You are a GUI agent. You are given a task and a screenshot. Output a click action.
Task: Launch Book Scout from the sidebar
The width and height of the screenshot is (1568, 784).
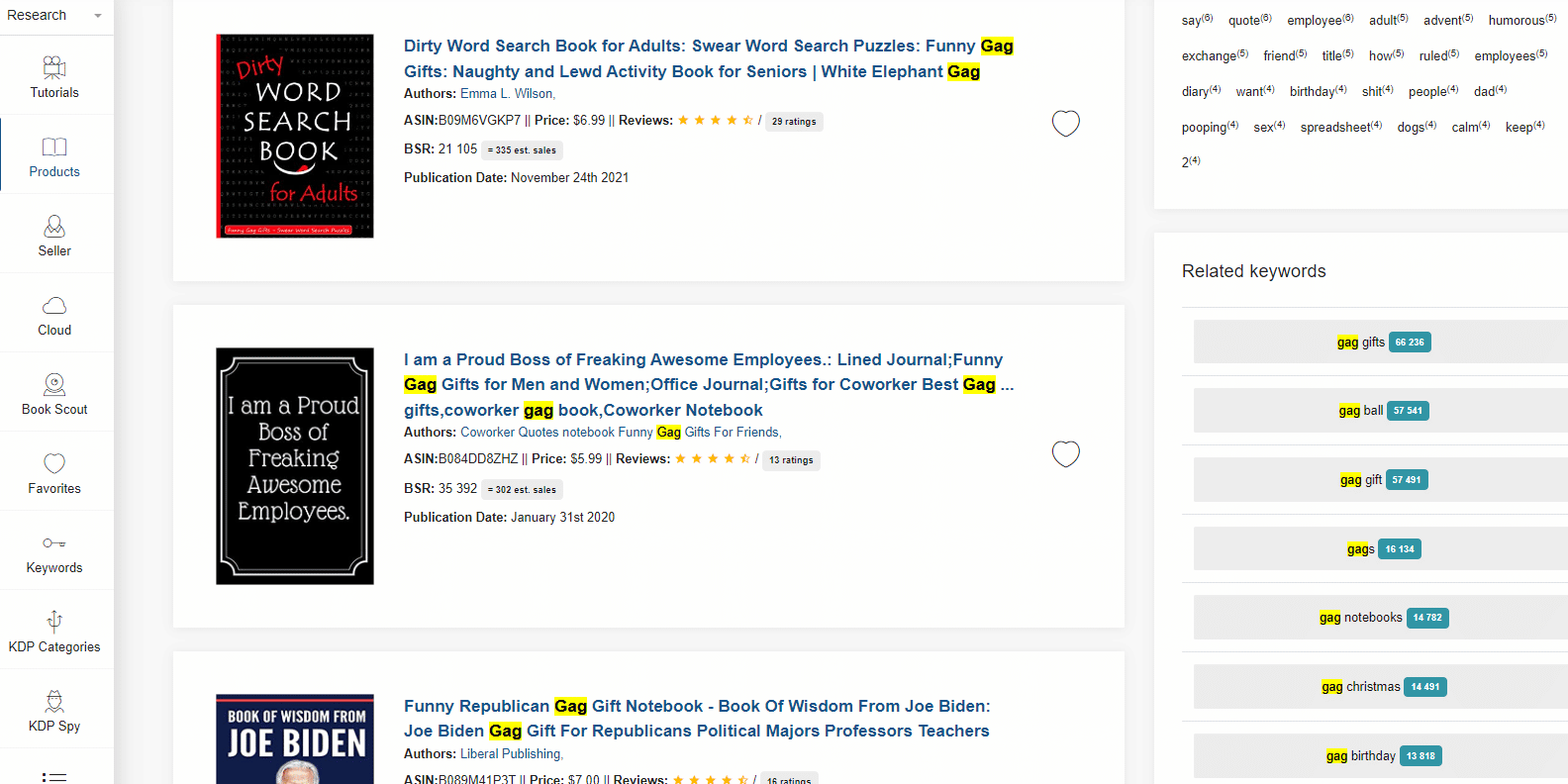(54, 384)
